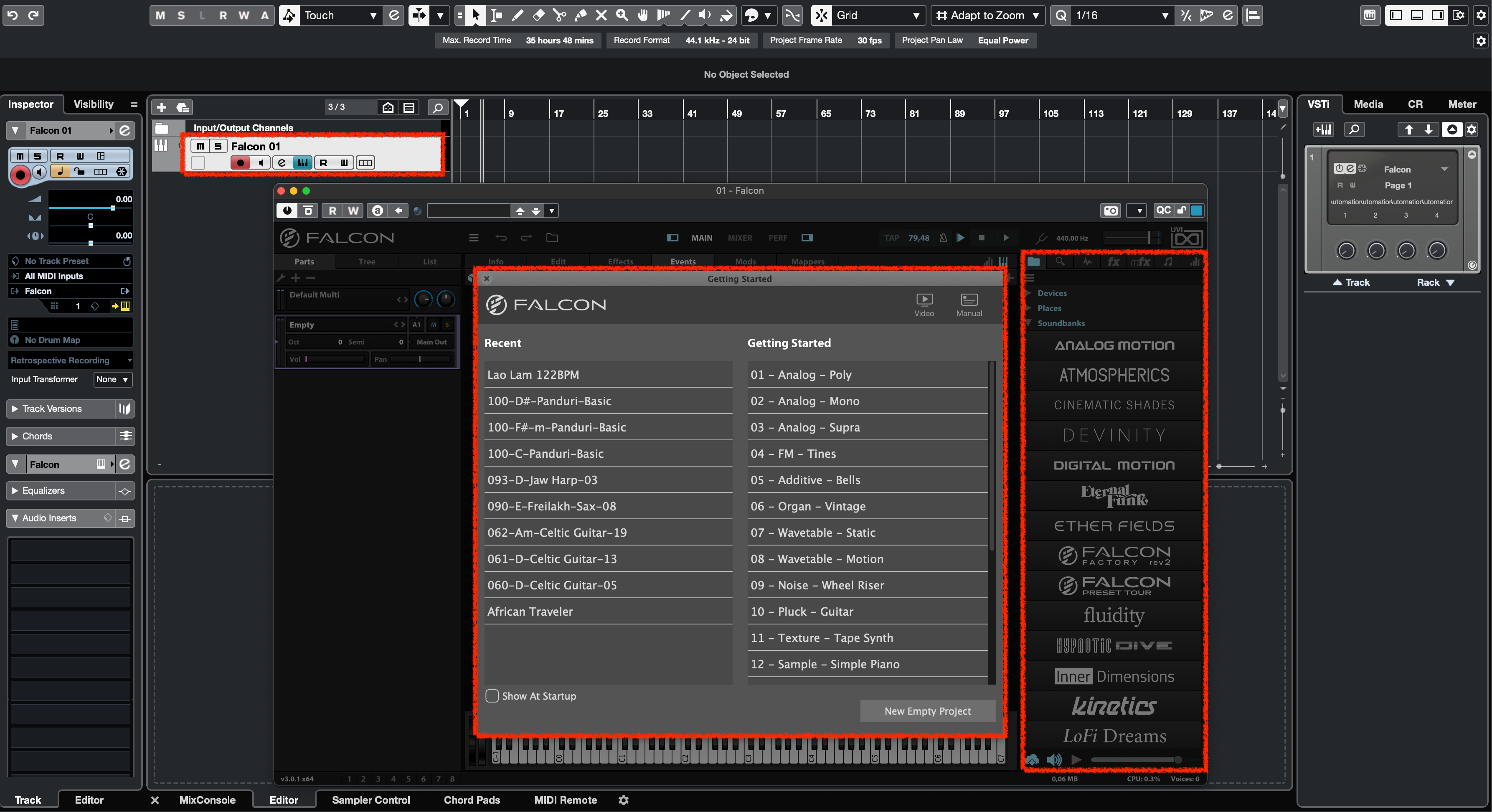Click the Zoom magnifier tool in the toolbar

click(622, 15)
